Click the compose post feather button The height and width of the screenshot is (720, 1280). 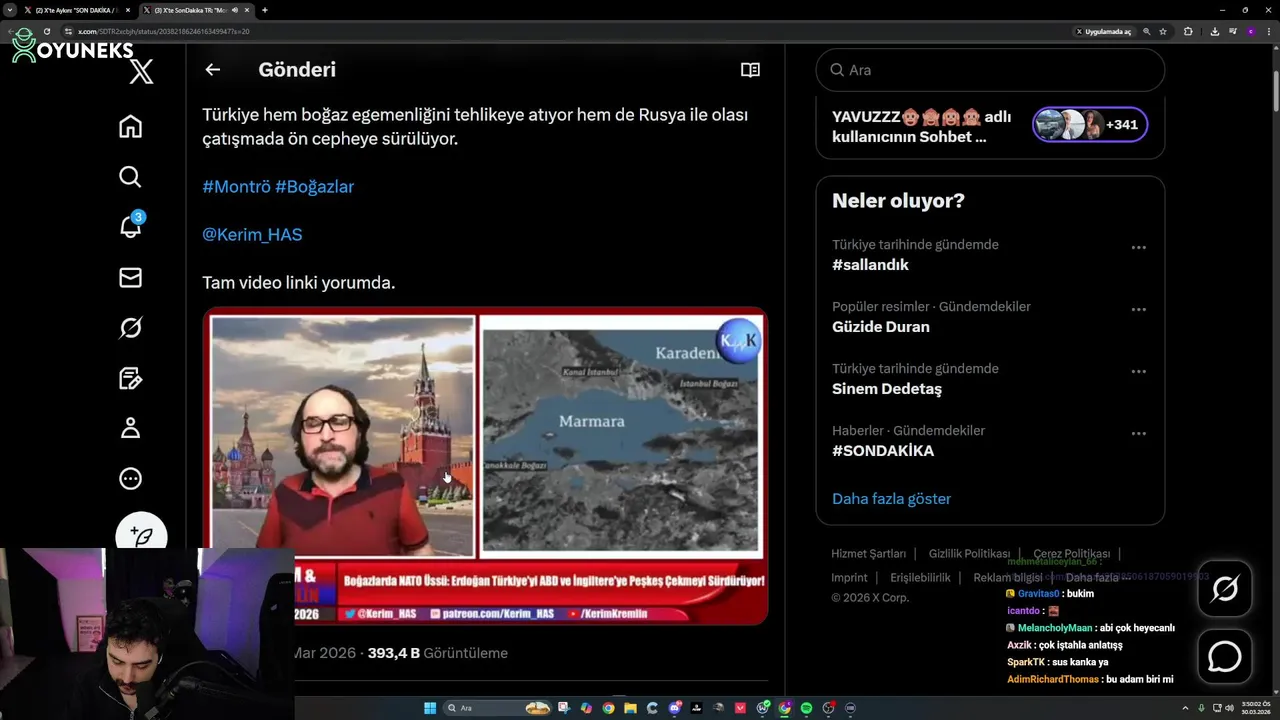click(141, 534)
